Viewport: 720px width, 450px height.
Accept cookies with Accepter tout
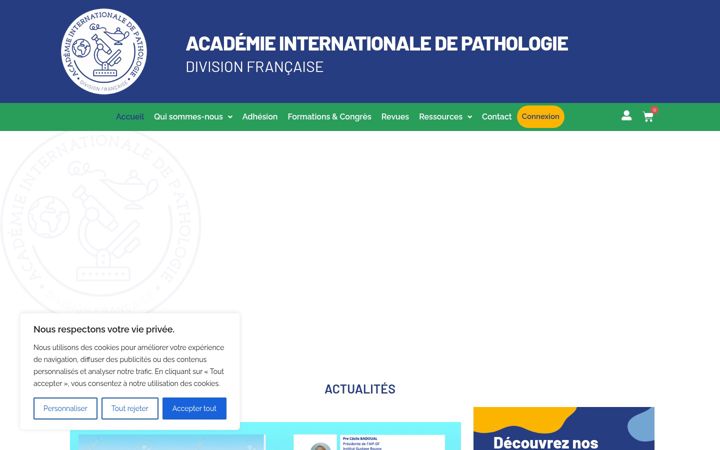click(194, 408)
